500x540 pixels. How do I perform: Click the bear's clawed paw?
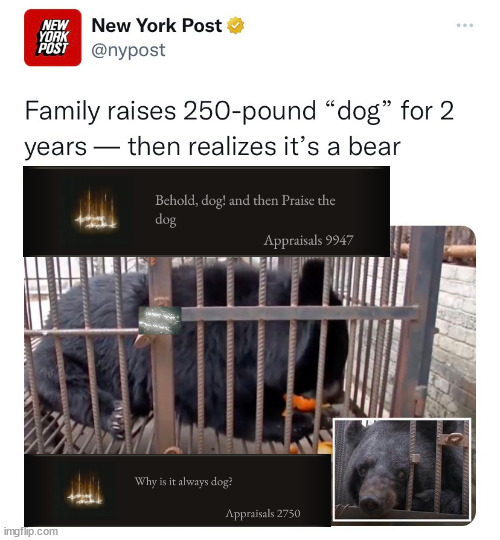116,418
